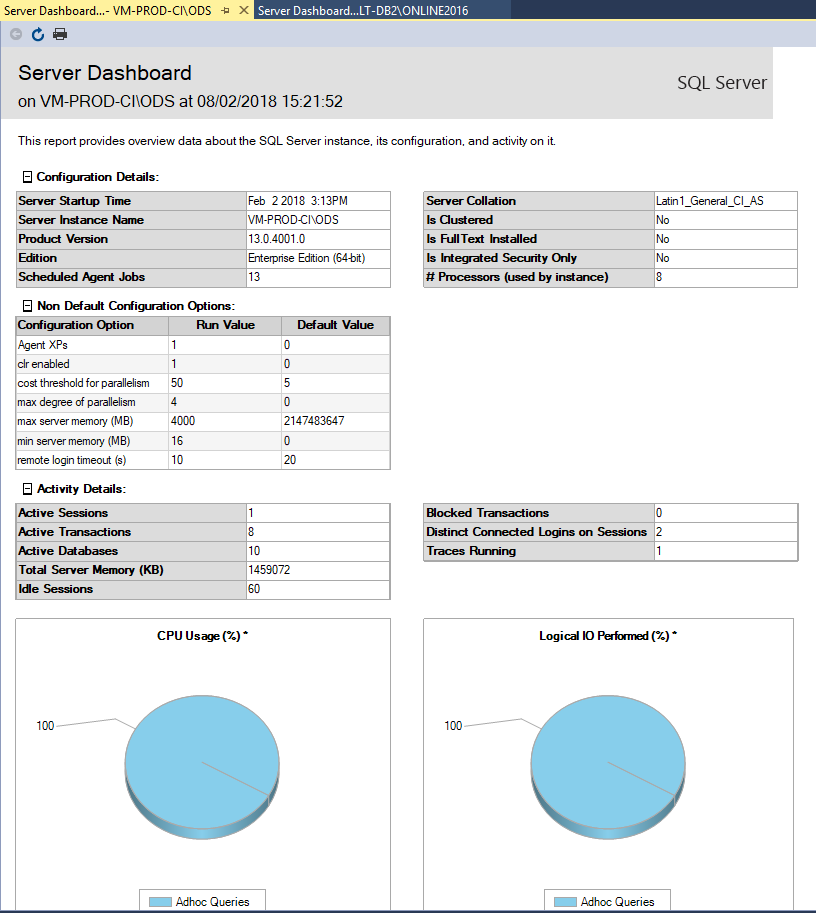
Task: Click Adhoc Queries swatch under Logical IO chart
Action: click(x=565, y=902)
